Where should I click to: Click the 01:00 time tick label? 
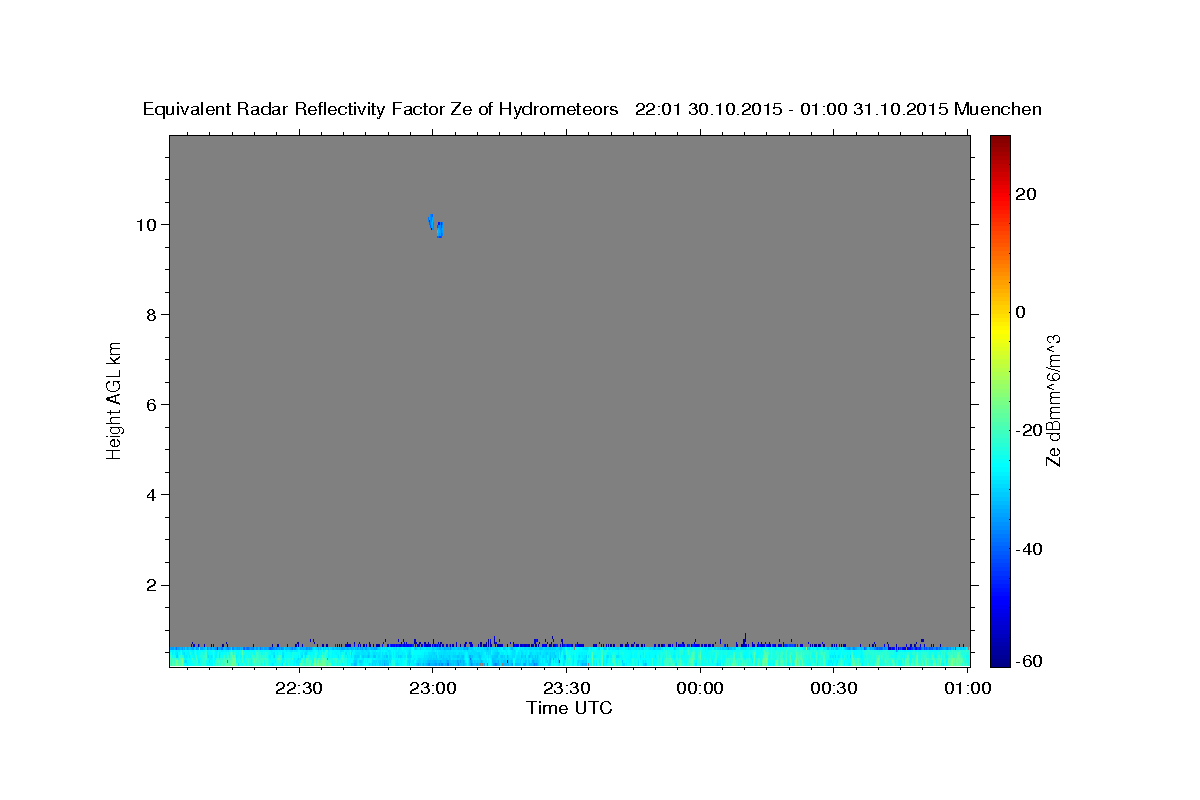pos(968,688)
